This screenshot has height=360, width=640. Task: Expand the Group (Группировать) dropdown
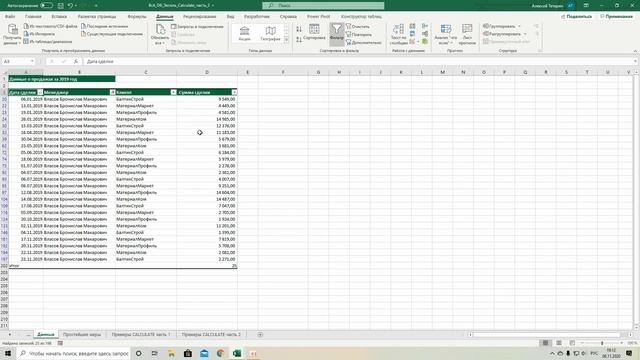point(520,27)
